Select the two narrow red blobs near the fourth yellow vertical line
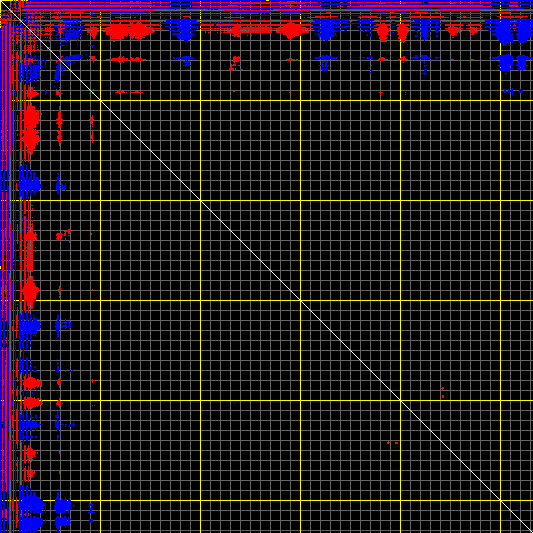Image resolution: width=533 pixels, height=533 pixels. pyautogui.click(x=393, y=32)
